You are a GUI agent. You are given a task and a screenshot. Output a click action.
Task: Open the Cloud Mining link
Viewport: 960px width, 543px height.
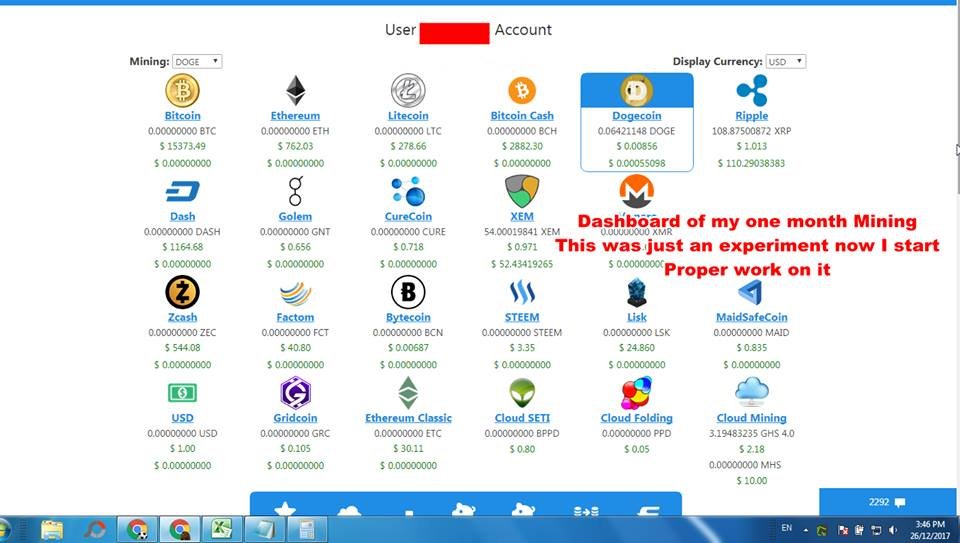tap(752, 418)
